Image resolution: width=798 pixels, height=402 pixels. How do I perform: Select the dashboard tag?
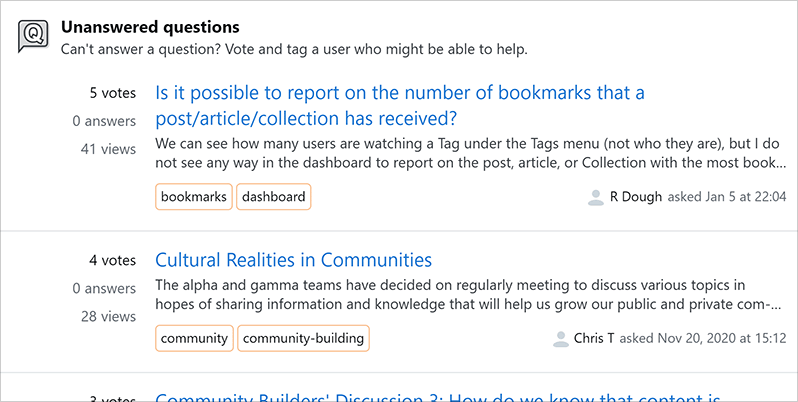[x=273, y=197]
